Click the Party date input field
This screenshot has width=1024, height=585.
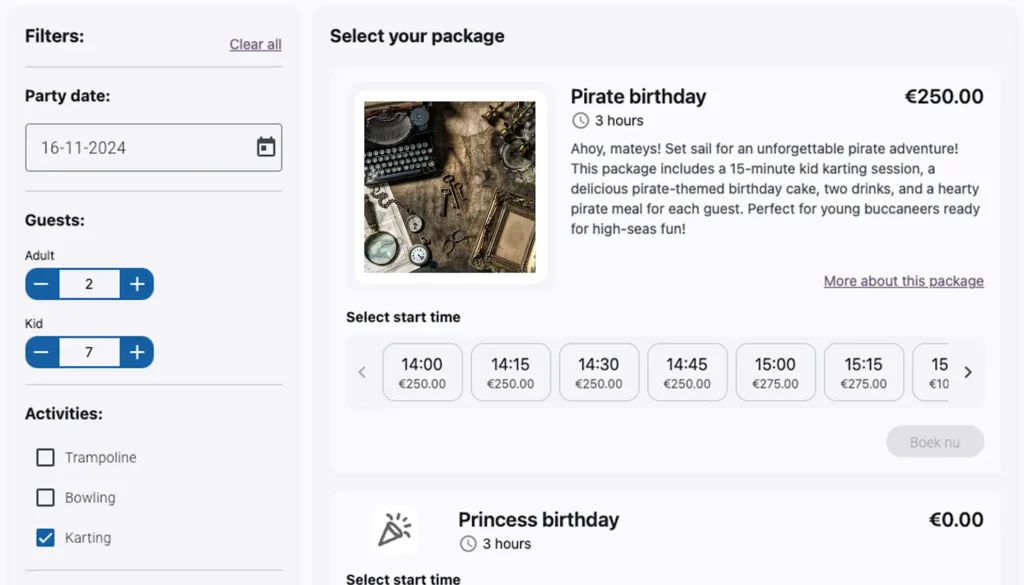click(140, 148)
